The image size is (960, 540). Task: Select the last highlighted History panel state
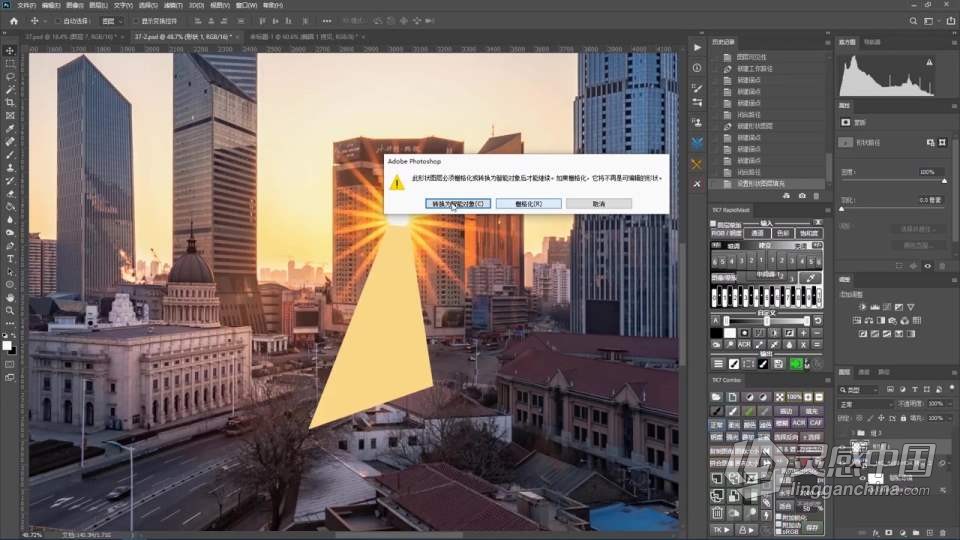point(767,184)
